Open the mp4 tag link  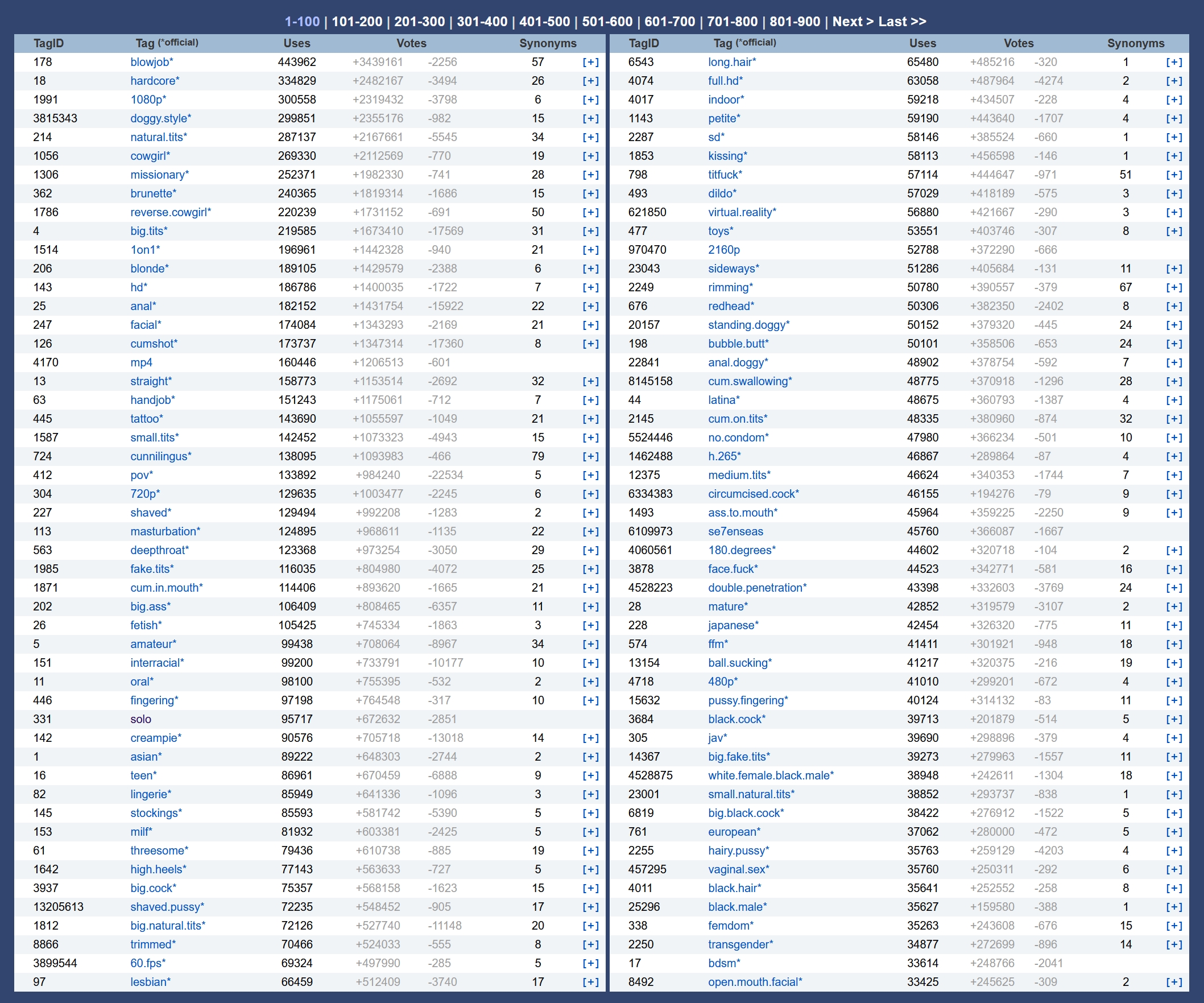coord(141,362)
